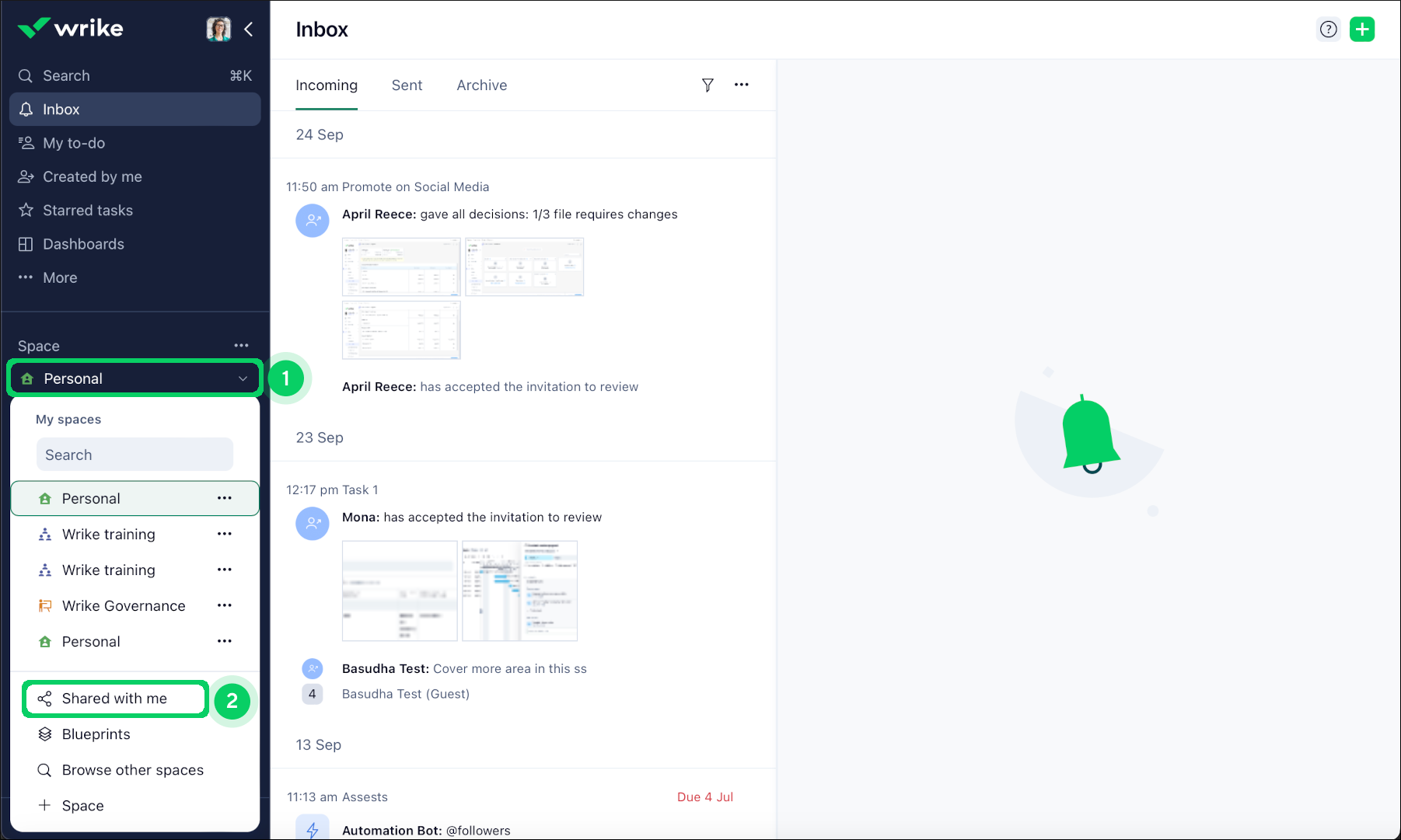Open third Promote on Social Media thumbnail
Viewport: 1401px width, 840px height.
coord(401,330)
